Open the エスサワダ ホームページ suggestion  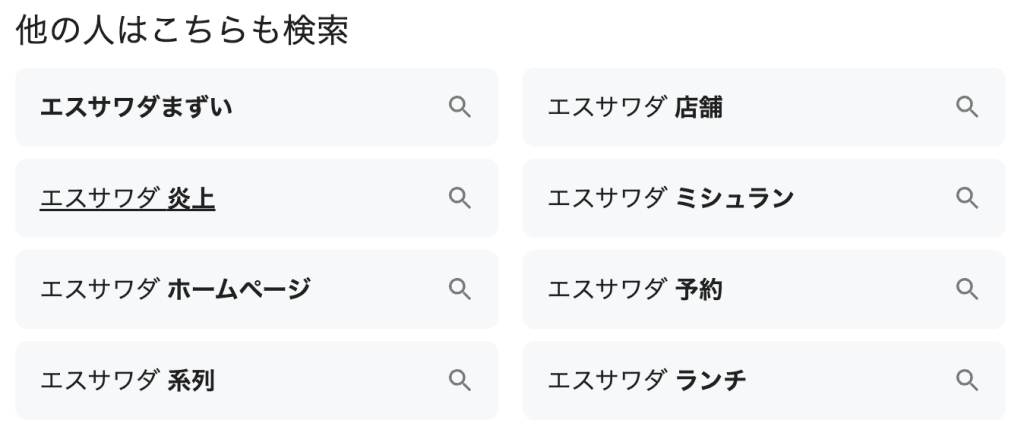175,290
